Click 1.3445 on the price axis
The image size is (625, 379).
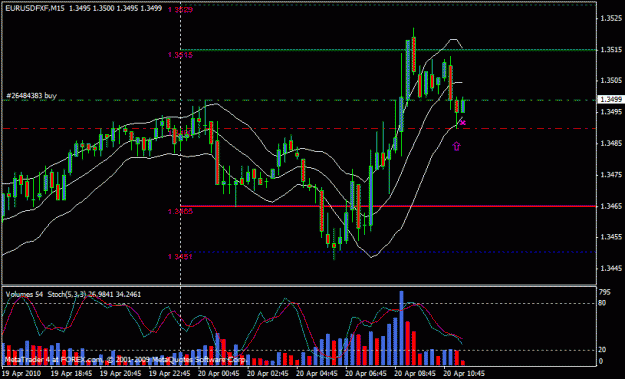click(611, 269)
